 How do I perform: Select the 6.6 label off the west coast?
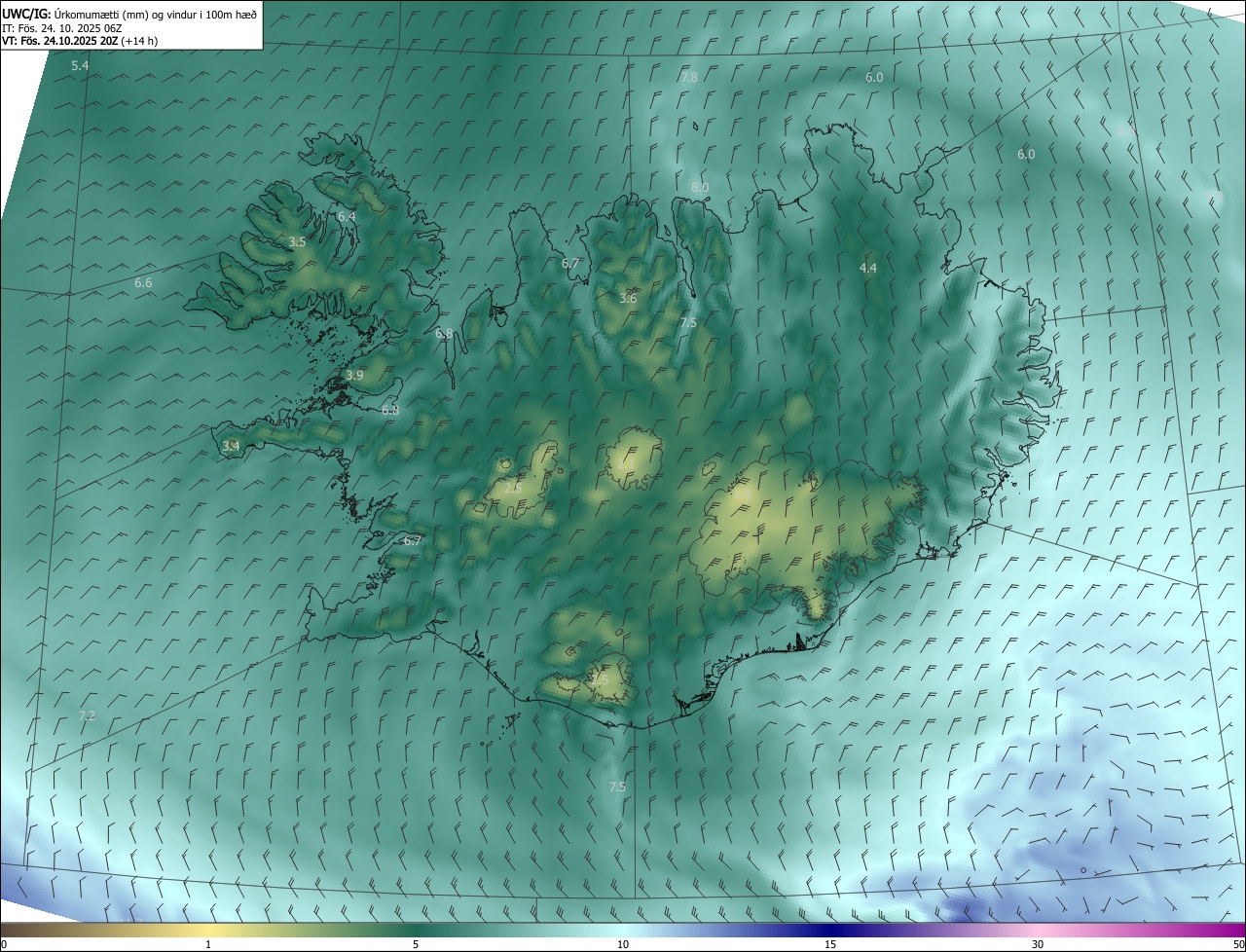coord(143,282)
